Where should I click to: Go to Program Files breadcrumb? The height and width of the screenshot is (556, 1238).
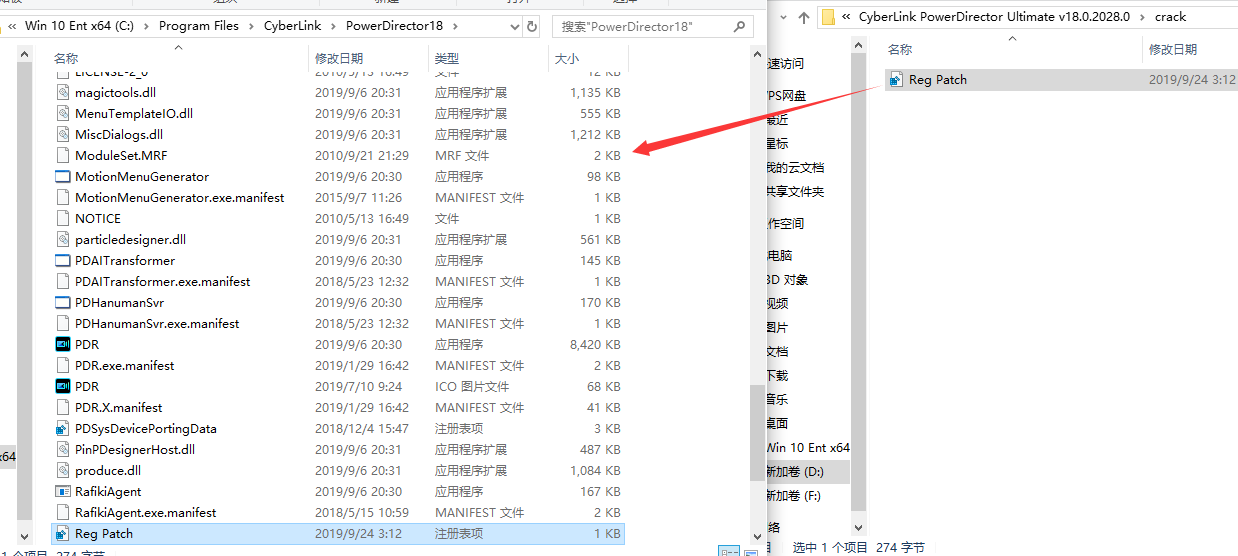pyautogui.click(x=199, y=25)
